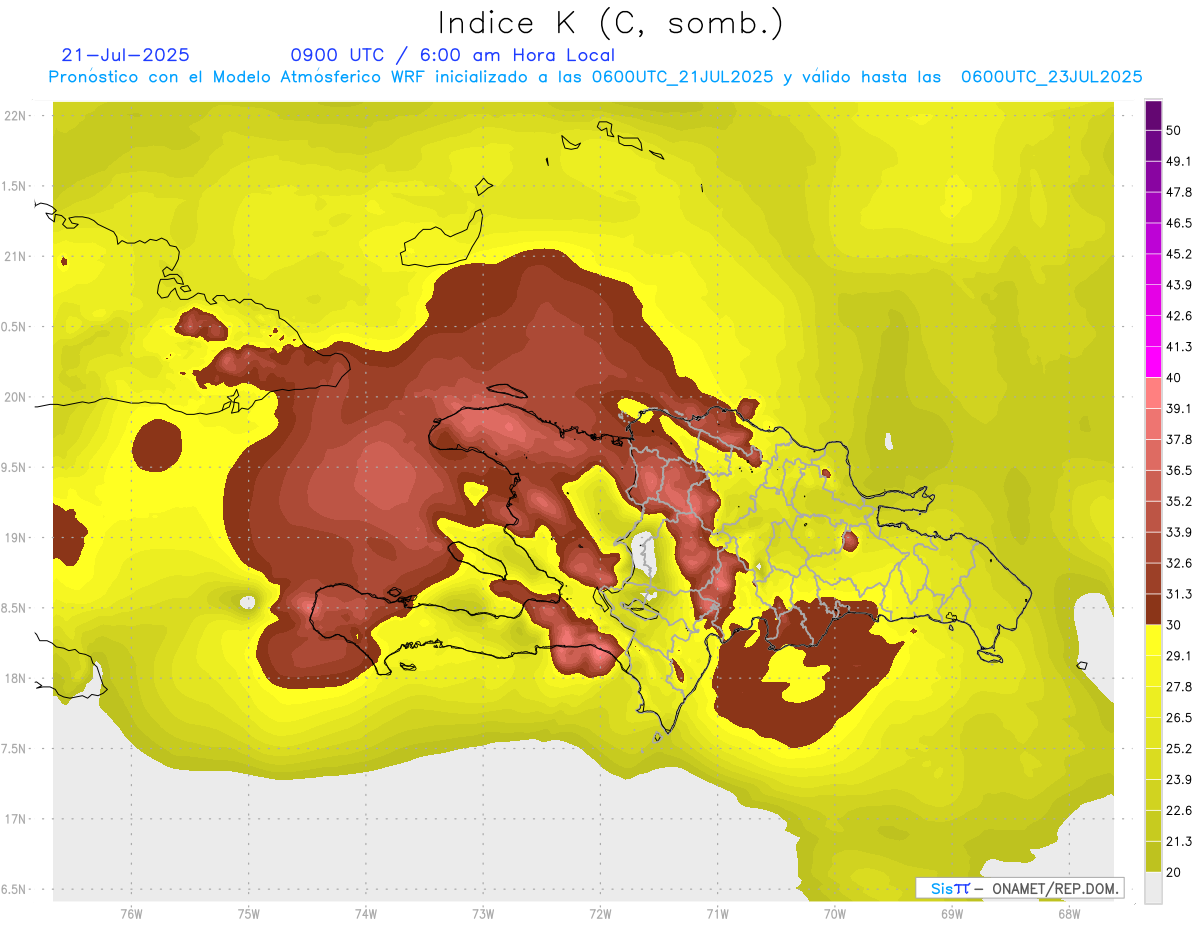The width and height of the screenshot is (1200, 927).
Task: Click colorbar label '46.5'
Action: (1179, 224)
